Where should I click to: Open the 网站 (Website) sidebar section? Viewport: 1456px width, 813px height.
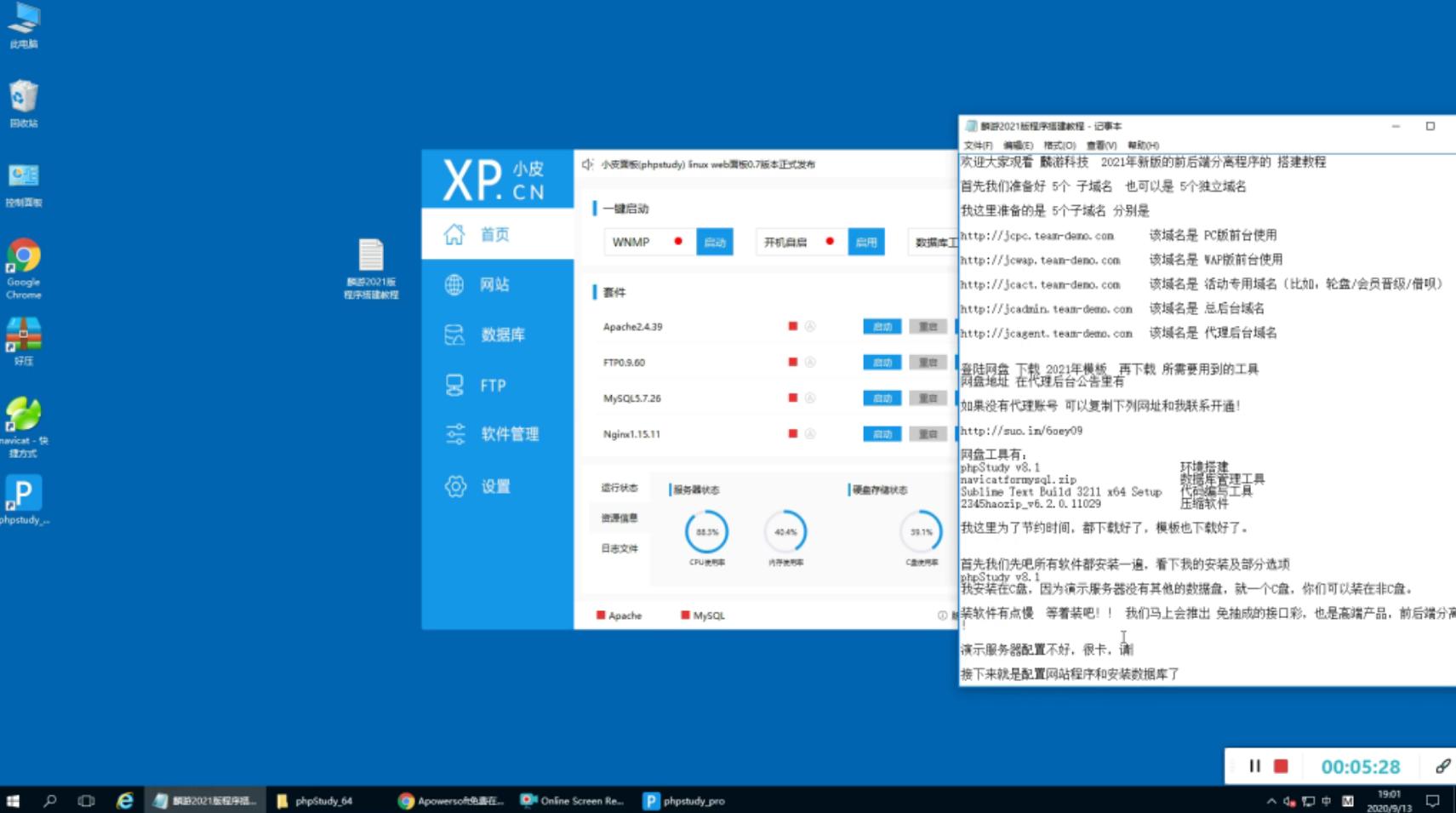pyautogui.click(x=495, y=284)
